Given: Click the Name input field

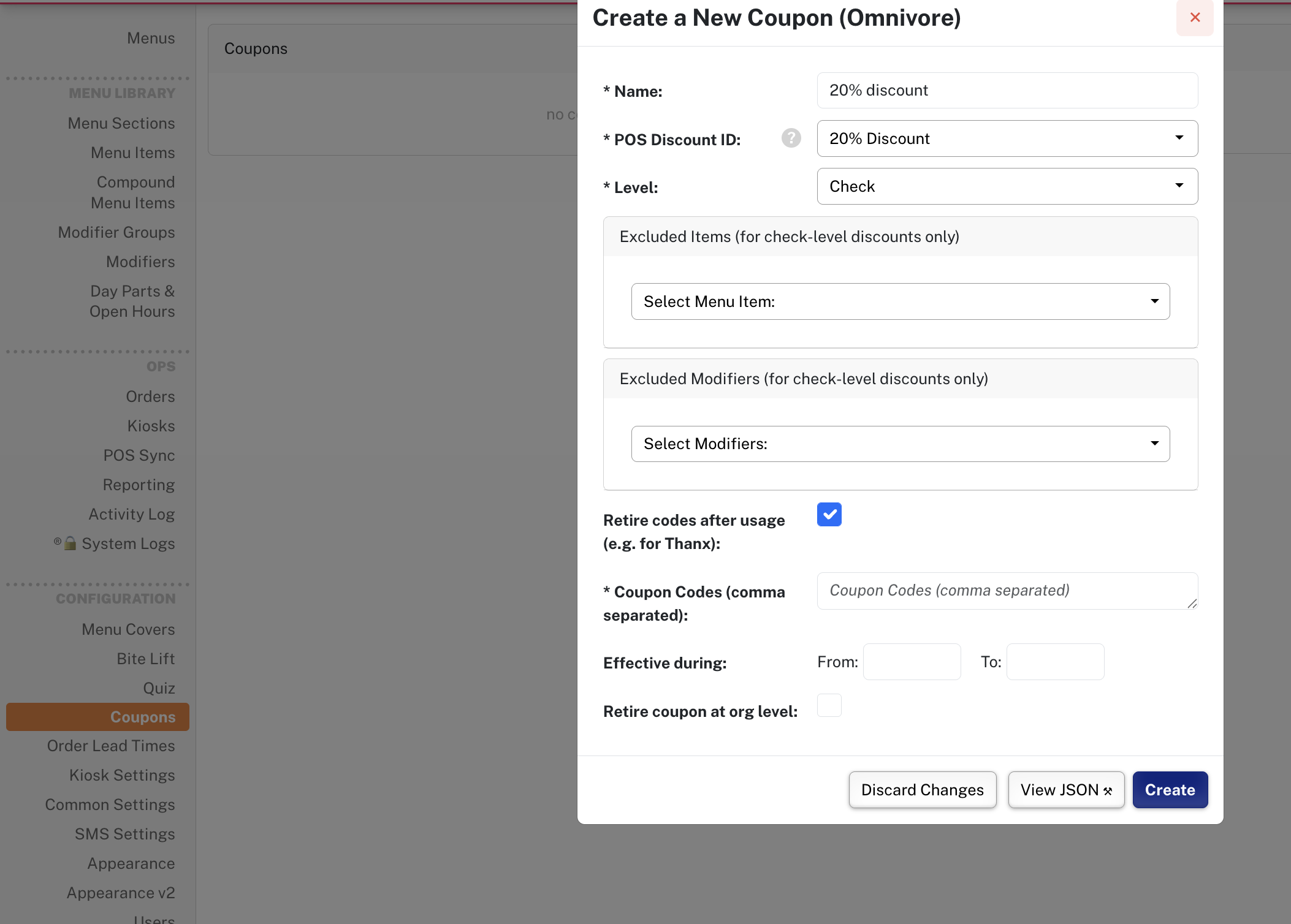Looking at the screenshot, I should click(1007, 91).
